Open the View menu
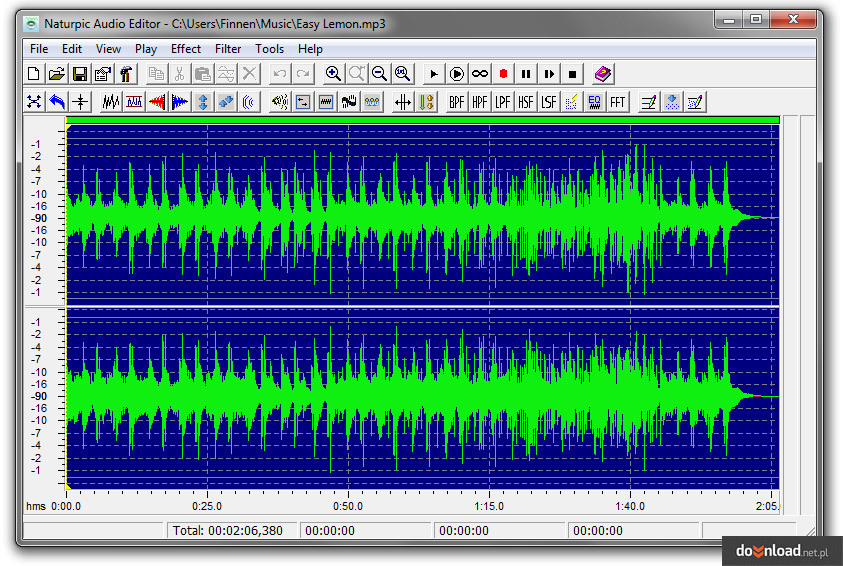Viewport: 843px width, 566px height. [108, 49]
